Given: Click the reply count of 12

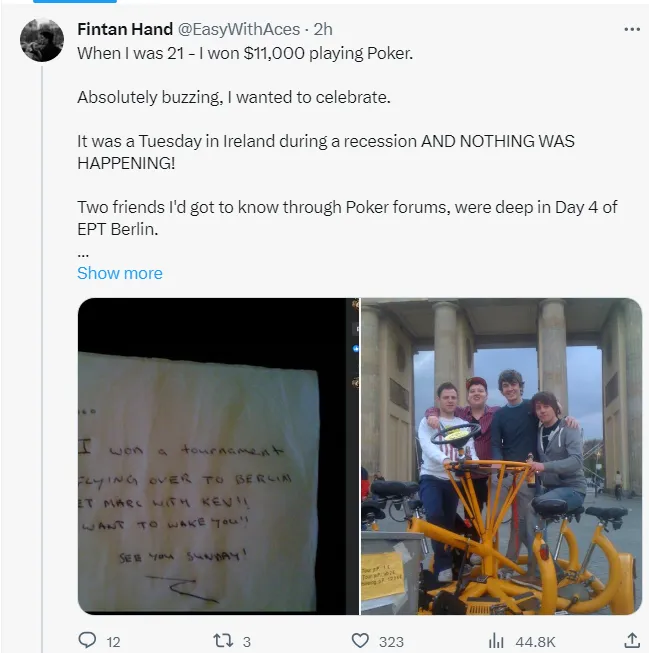Looking at the screenshot, I should (113, 642).
